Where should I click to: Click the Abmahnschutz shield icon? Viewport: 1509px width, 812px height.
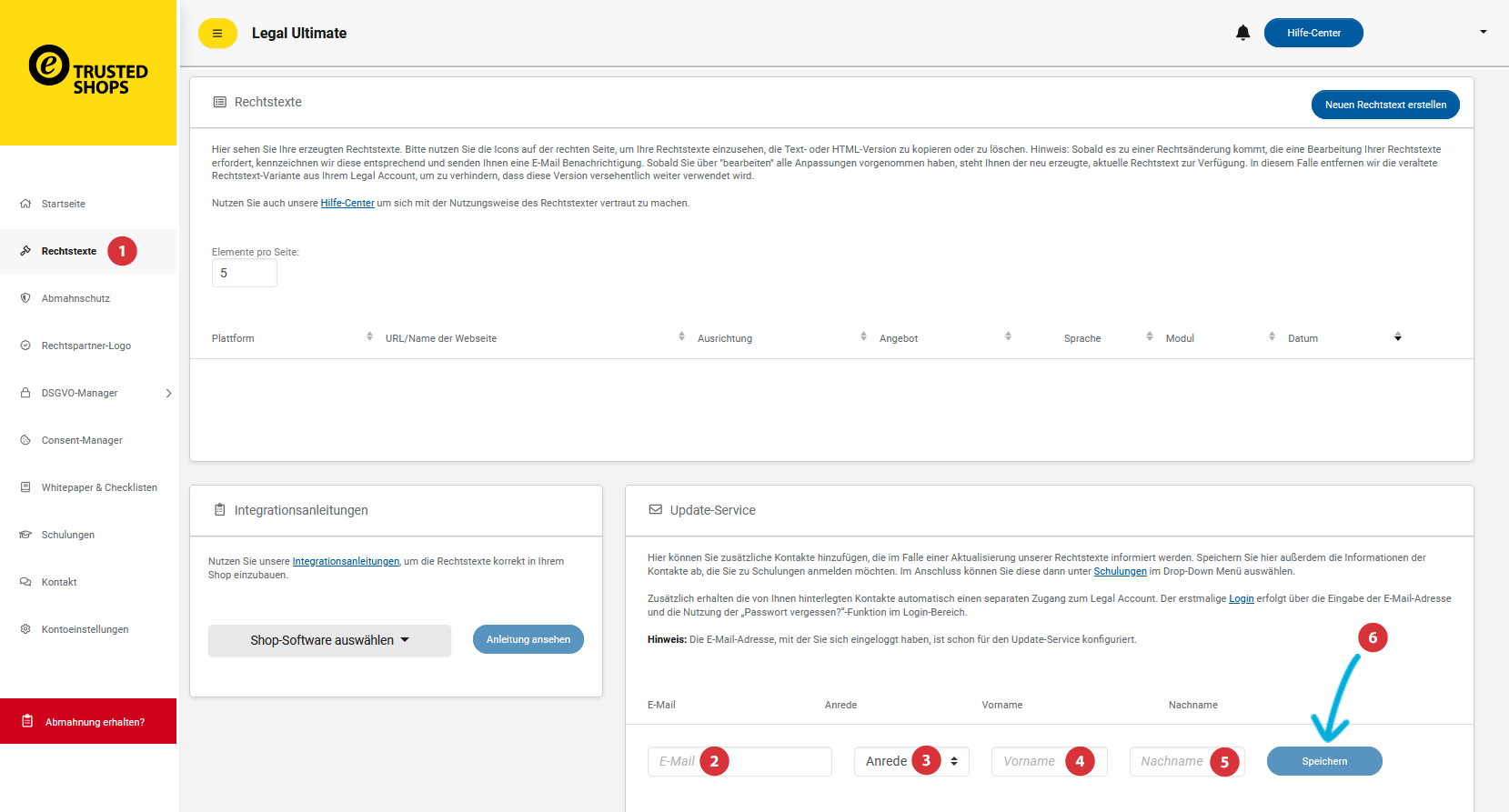click(25, 298)
